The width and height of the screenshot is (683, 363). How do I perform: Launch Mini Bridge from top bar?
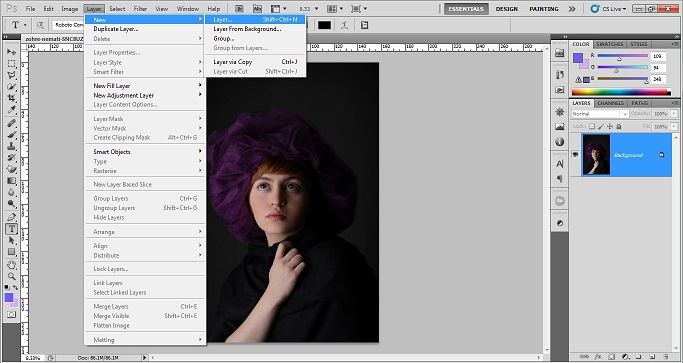click(x=257, y=8)
